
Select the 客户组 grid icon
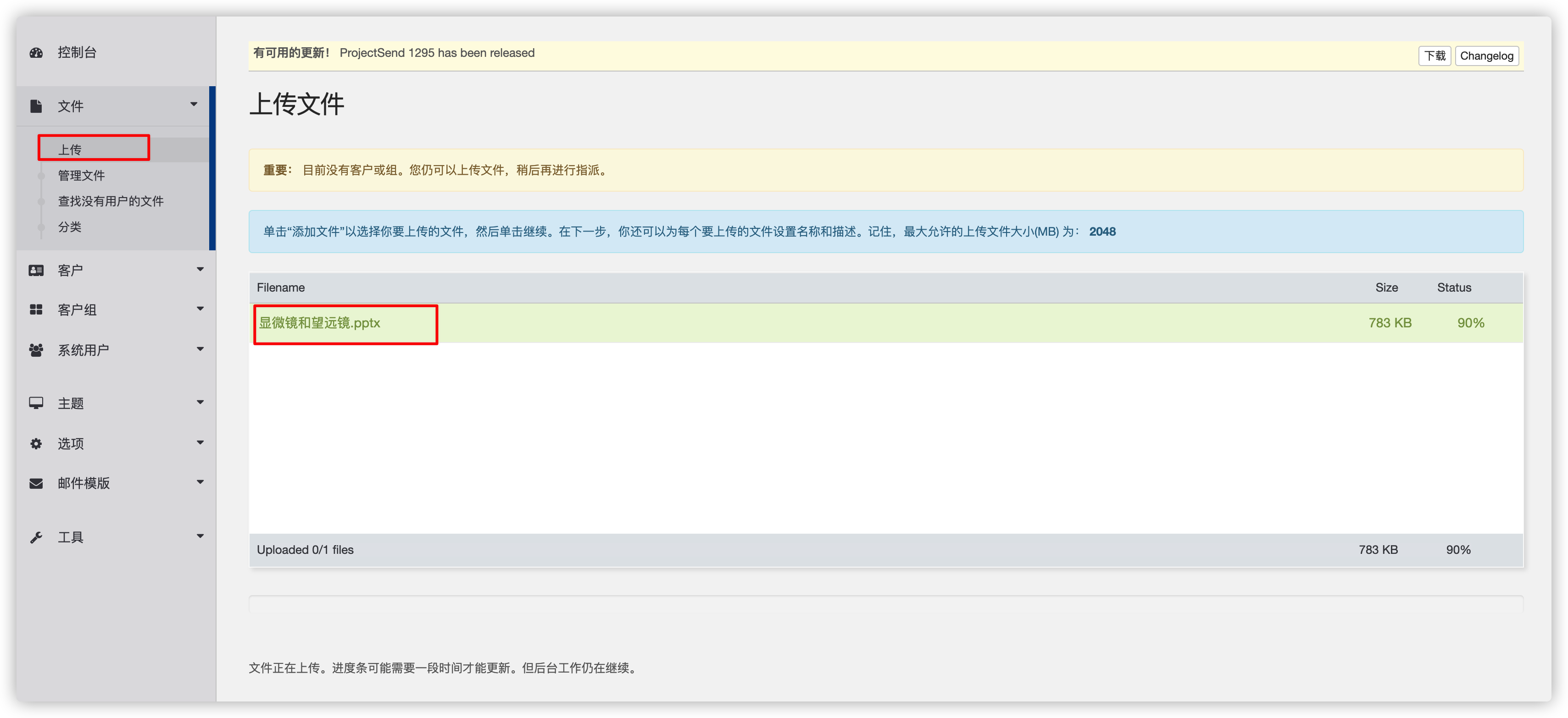pyautogui.click(x=36, y=309)
